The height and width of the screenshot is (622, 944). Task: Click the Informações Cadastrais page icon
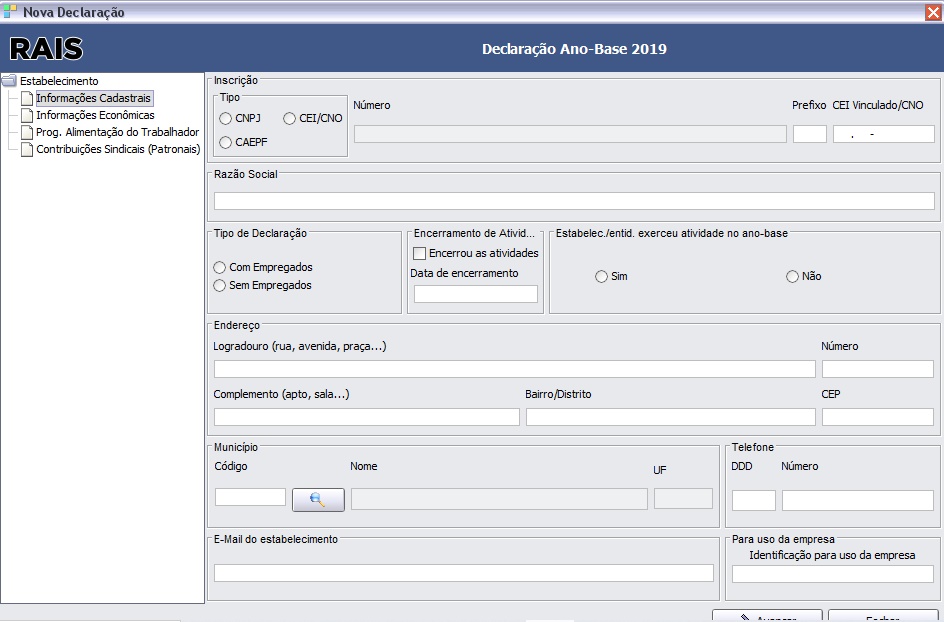coord(26,98)
